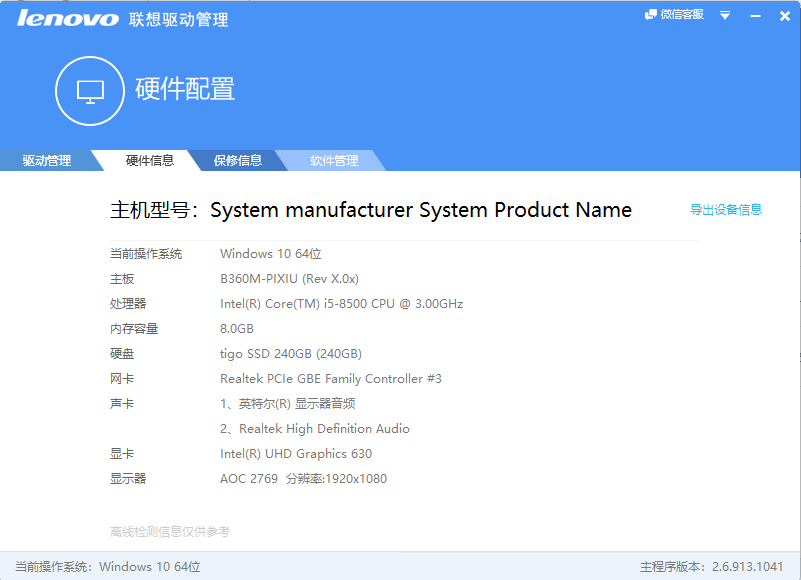Click the status bar 当前操作系统 entry
The height and width of the screenshot is (580, 801).
107,567
